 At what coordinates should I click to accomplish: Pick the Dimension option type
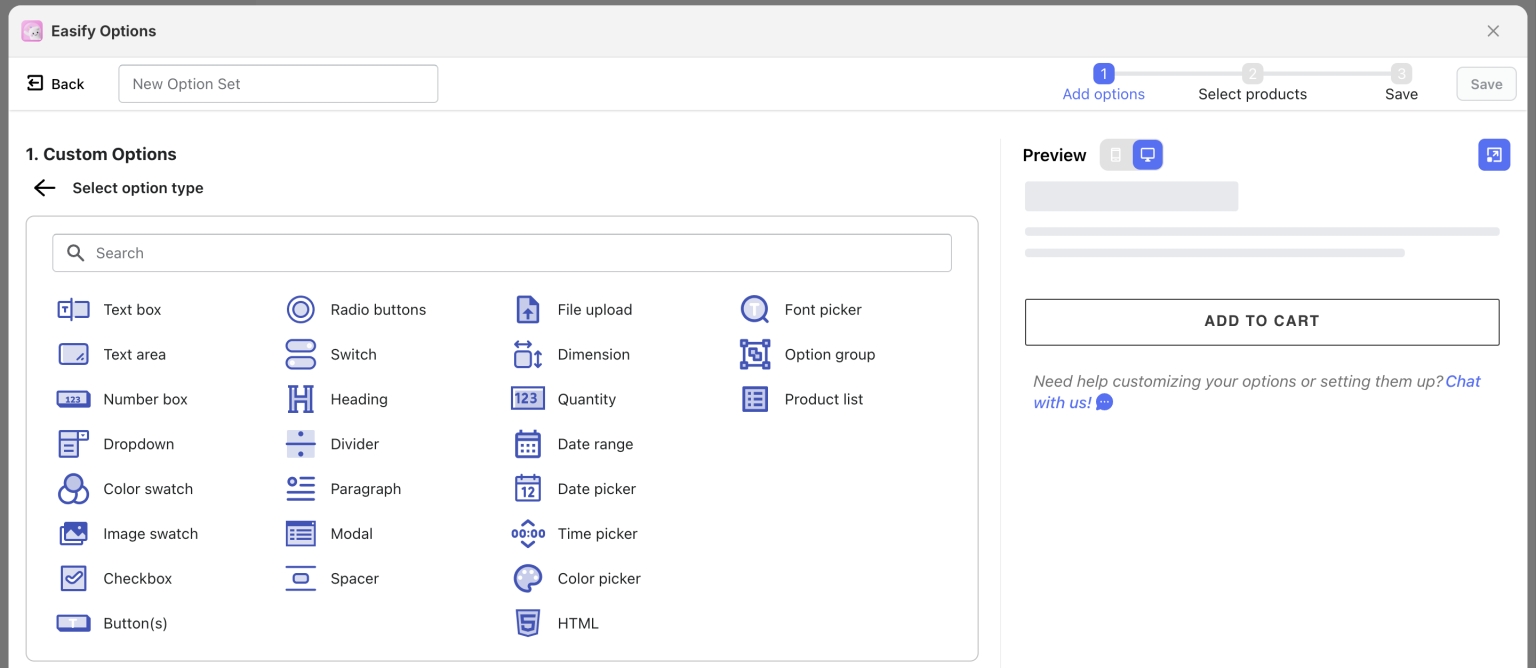[594, 354]
